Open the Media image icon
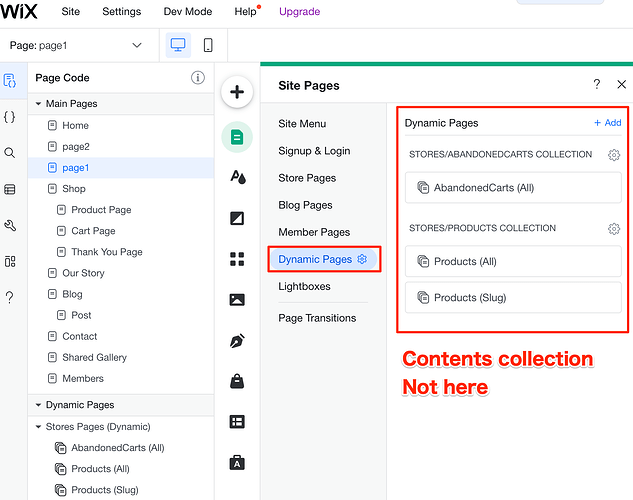Image resolution: width=633 pixels, height=500 pixels. click(237, 300)
